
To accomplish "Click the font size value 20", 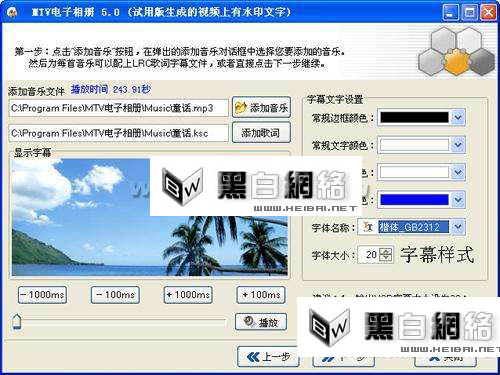I will [x=371, y=255].
